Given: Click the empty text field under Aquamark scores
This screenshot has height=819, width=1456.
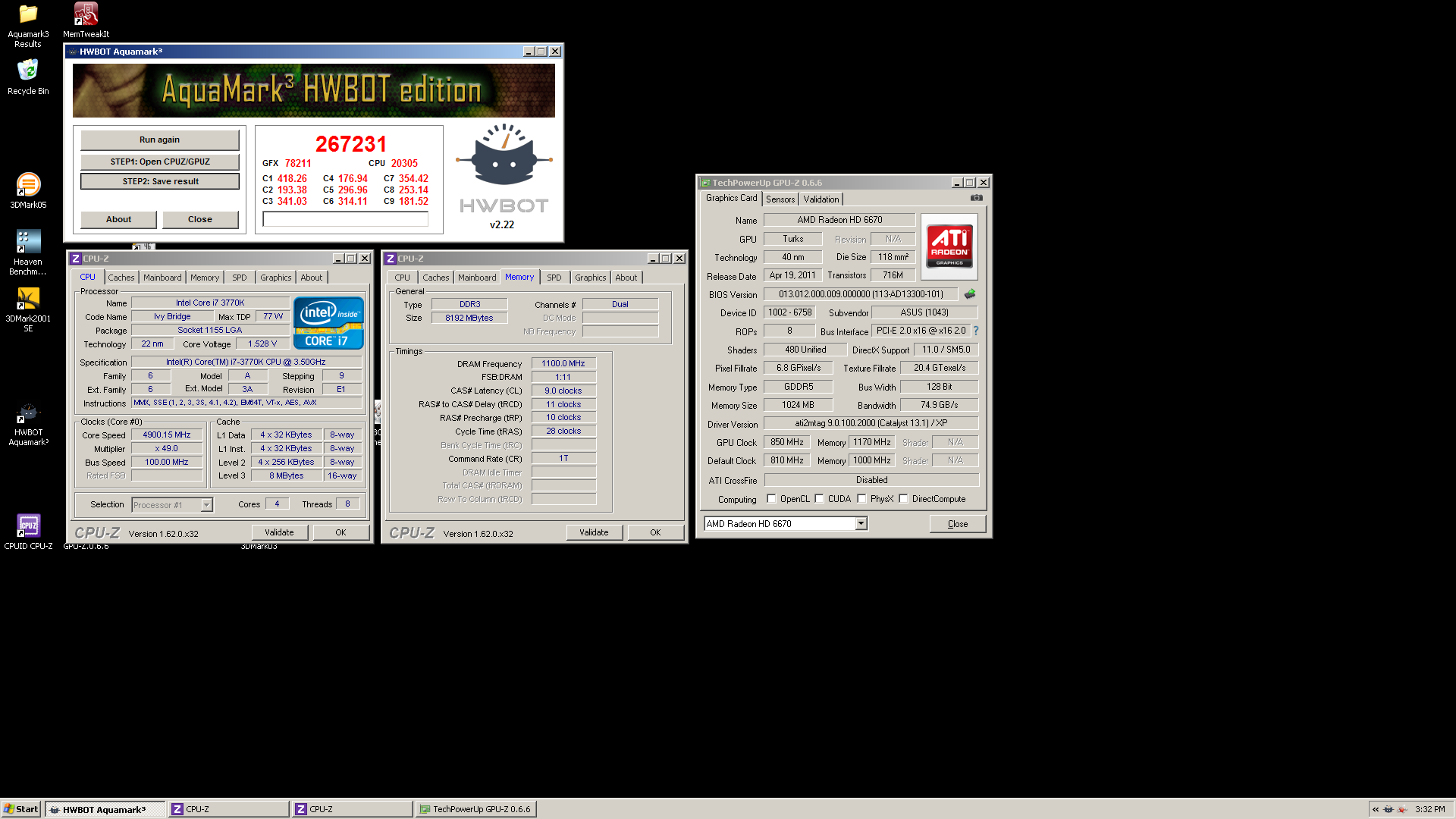Looking at the screenshot, I should [x=345, y=219].
